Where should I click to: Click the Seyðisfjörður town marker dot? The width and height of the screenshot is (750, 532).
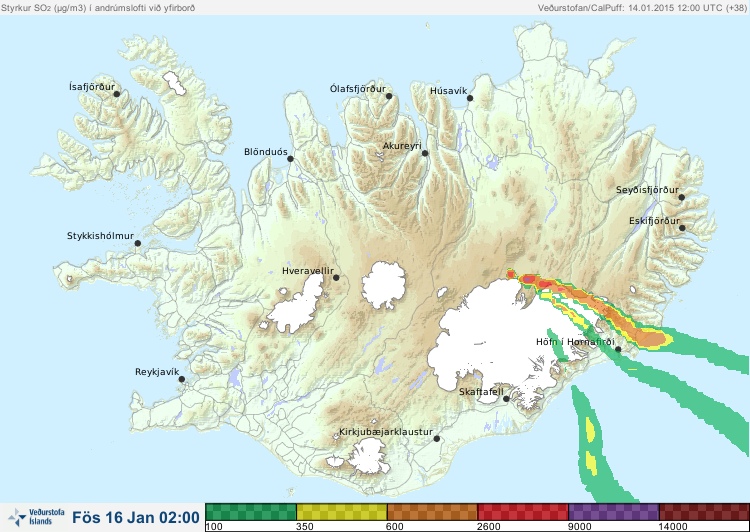[x=682, y=197]
